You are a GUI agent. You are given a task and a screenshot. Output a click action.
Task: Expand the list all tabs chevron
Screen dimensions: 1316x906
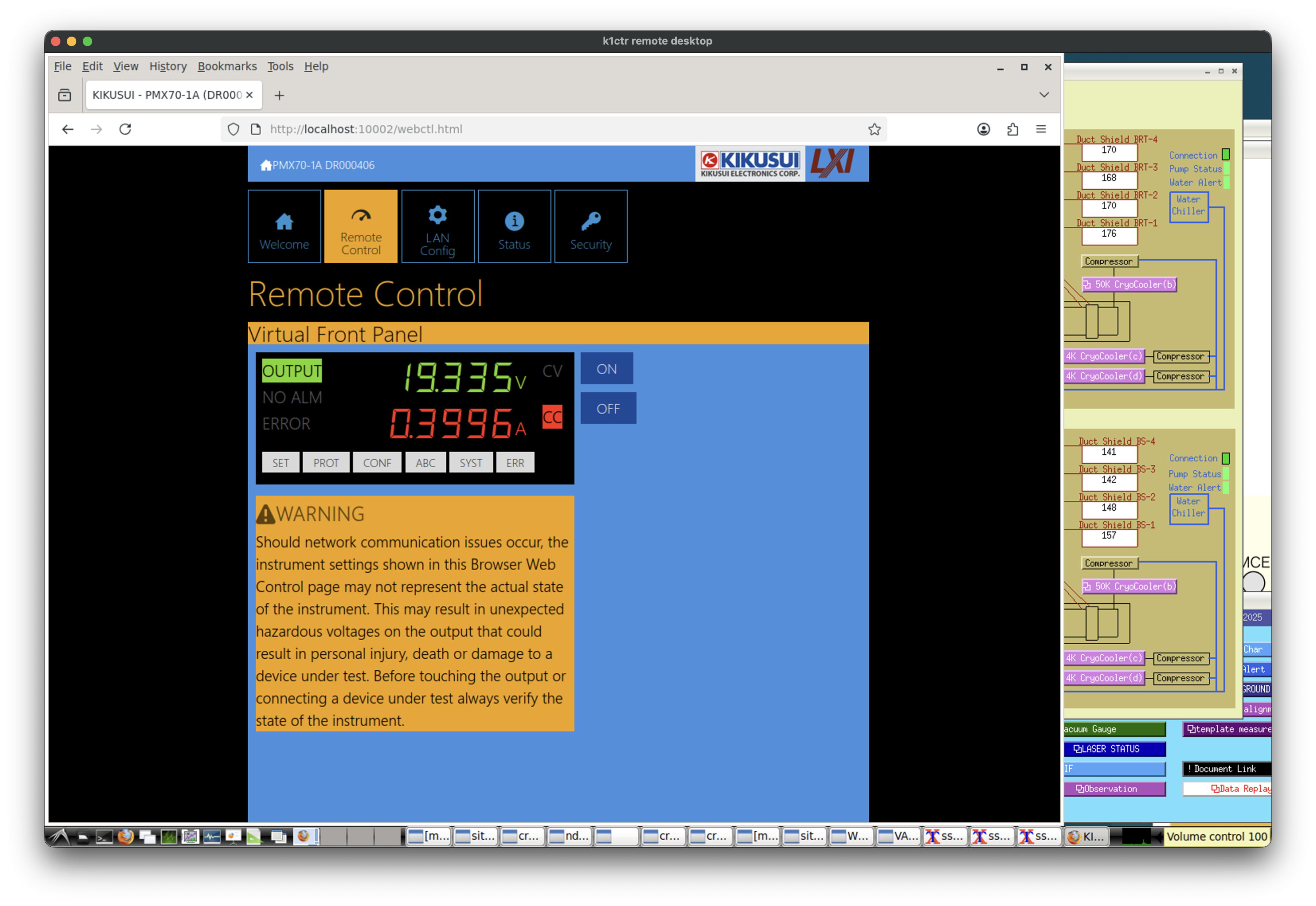click(x=1044, y=95)
